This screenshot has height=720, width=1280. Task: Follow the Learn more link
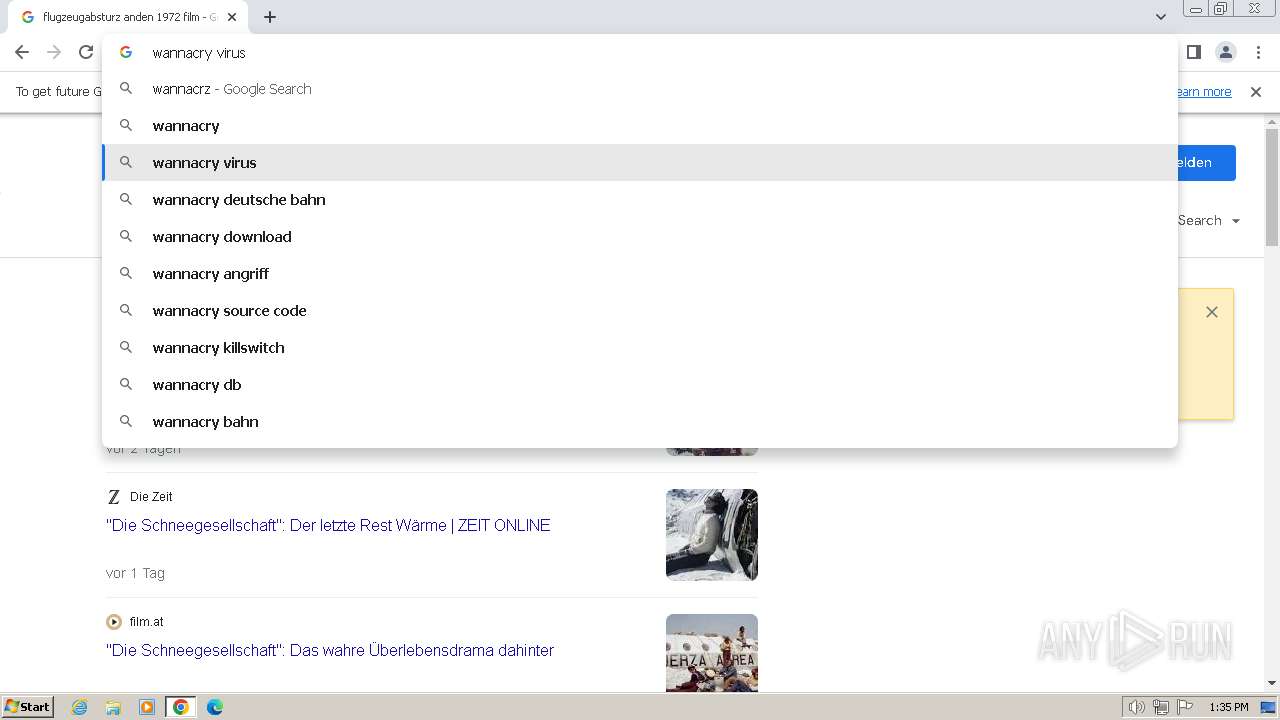click(x=1203, y=92)
